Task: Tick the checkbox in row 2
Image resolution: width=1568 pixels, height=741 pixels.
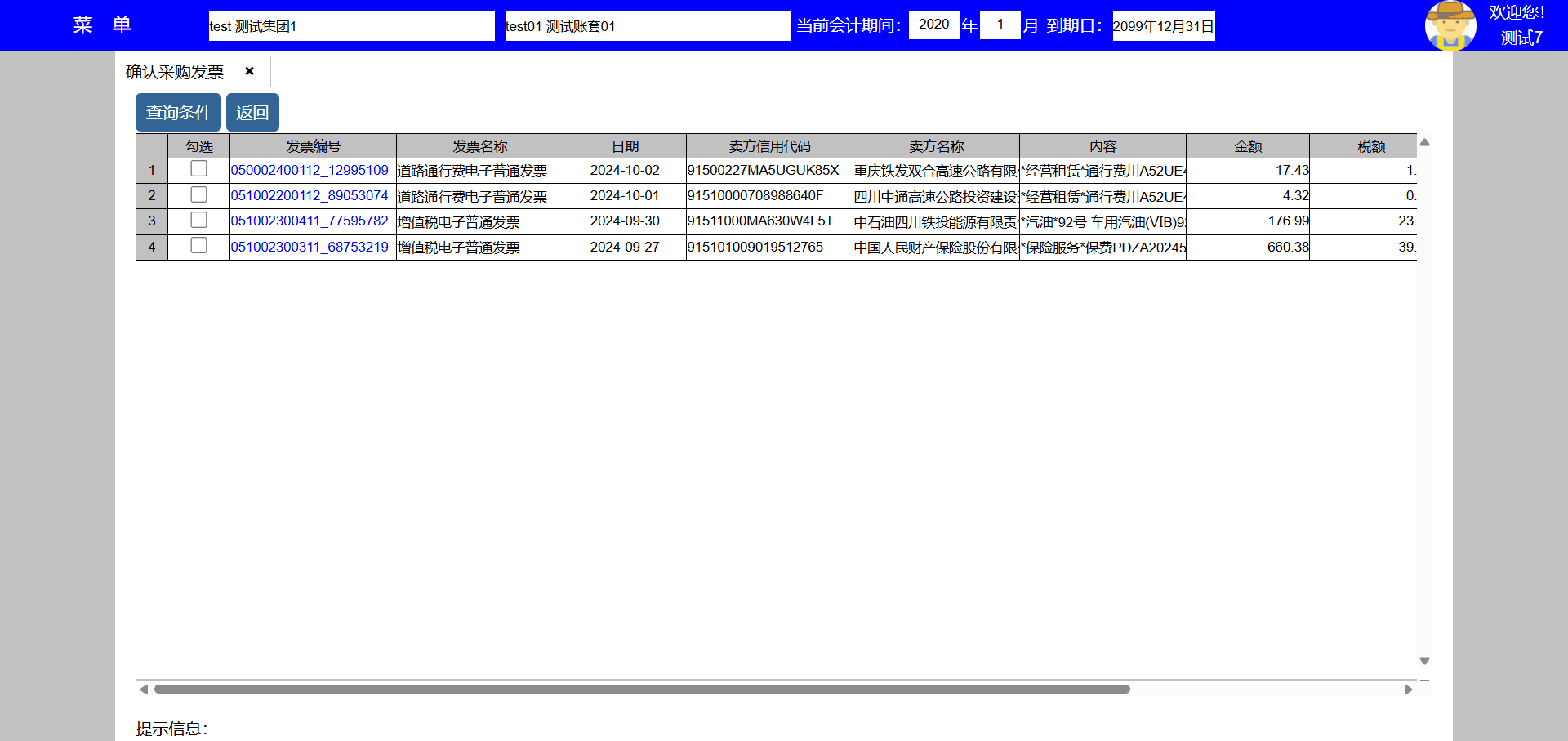Action: click(198, 194)
